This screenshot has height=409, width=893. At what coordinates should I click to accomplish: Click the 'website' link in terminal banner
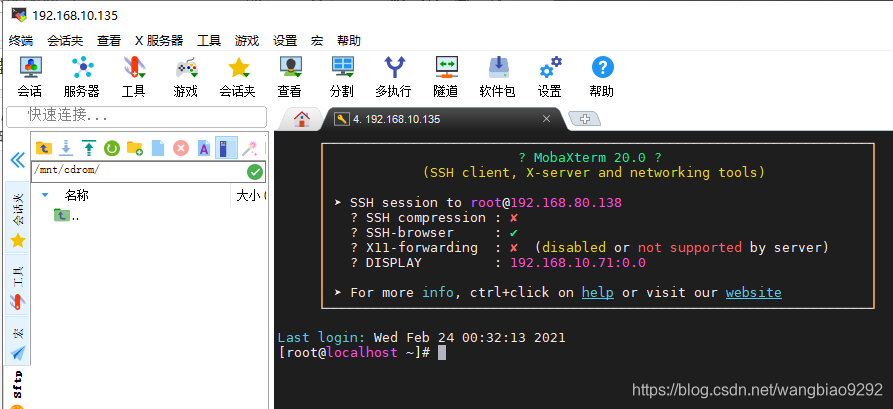tap(753, 292)
